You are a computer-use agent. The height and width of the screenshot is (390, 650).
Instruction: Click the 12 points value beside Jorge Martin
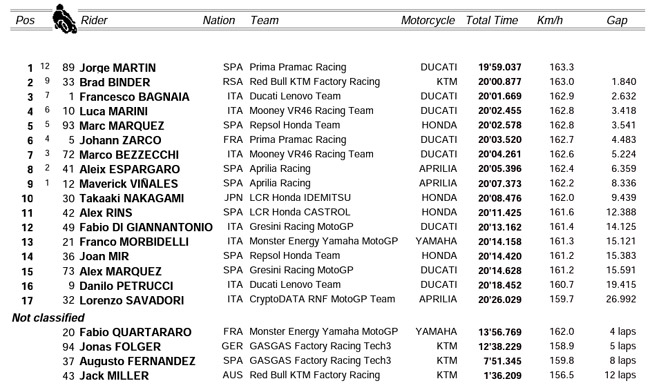coord(45,66)
